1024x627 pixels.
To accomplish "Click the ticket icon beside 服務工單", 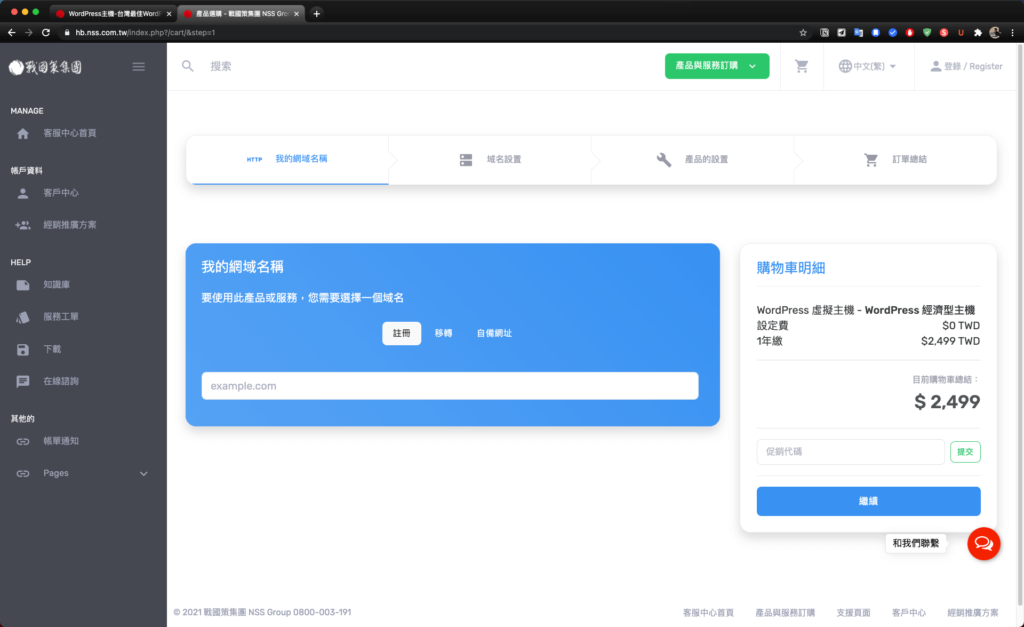I will pyautogui.click(x=23, y=317).
